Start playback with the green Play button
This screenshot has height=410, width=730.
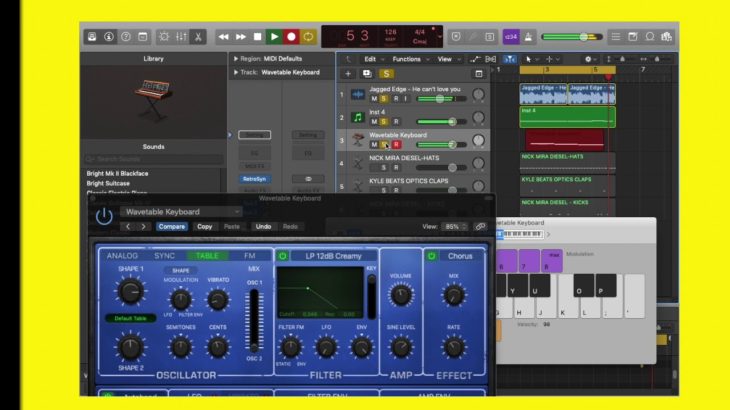pos(274,37)
